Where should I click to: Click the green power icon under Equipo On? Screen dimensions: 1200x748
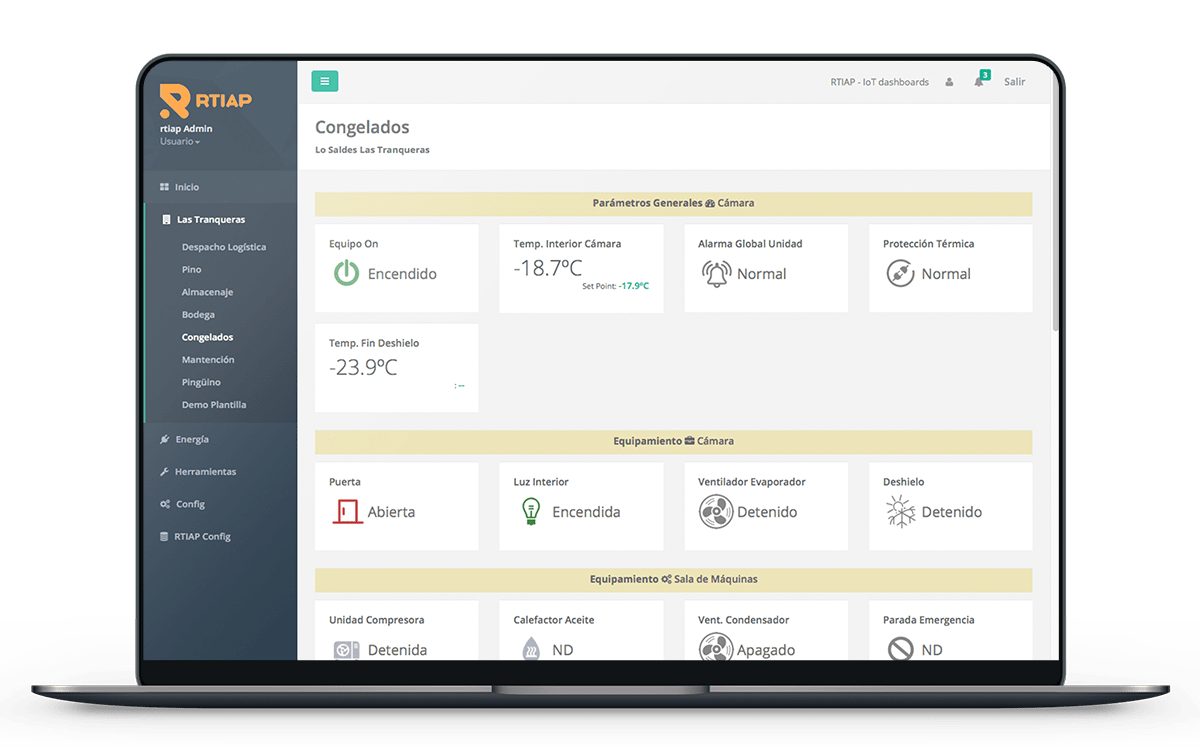[346, 273]
